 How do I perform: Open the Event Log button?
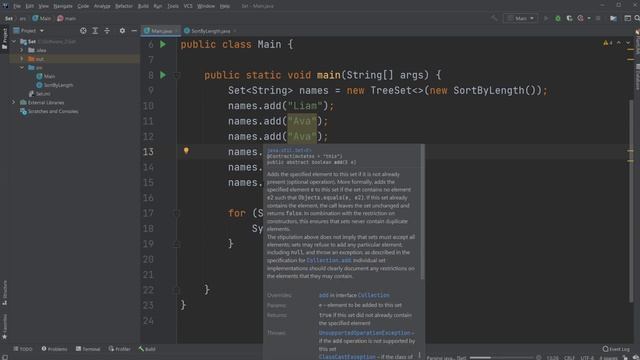616,349
